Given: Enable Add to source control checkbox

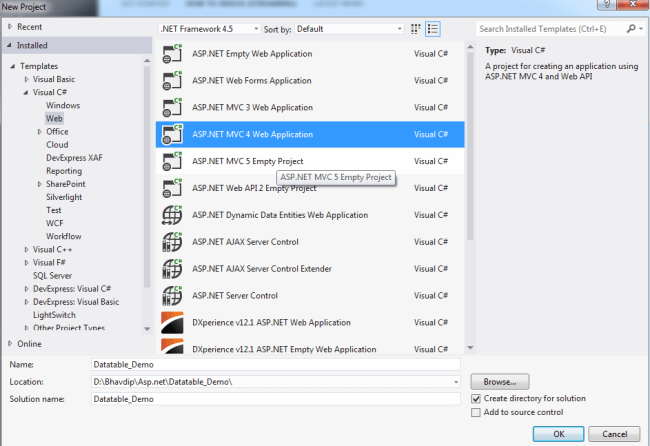Looking at the screenshot, I should click(x=476, y=412).
